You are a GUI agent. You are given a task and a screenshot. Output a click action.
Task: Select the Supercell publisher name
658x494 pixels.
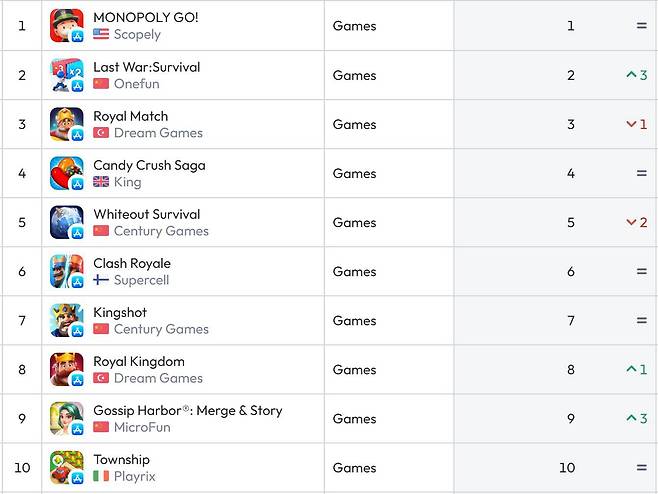coord(141,280)
